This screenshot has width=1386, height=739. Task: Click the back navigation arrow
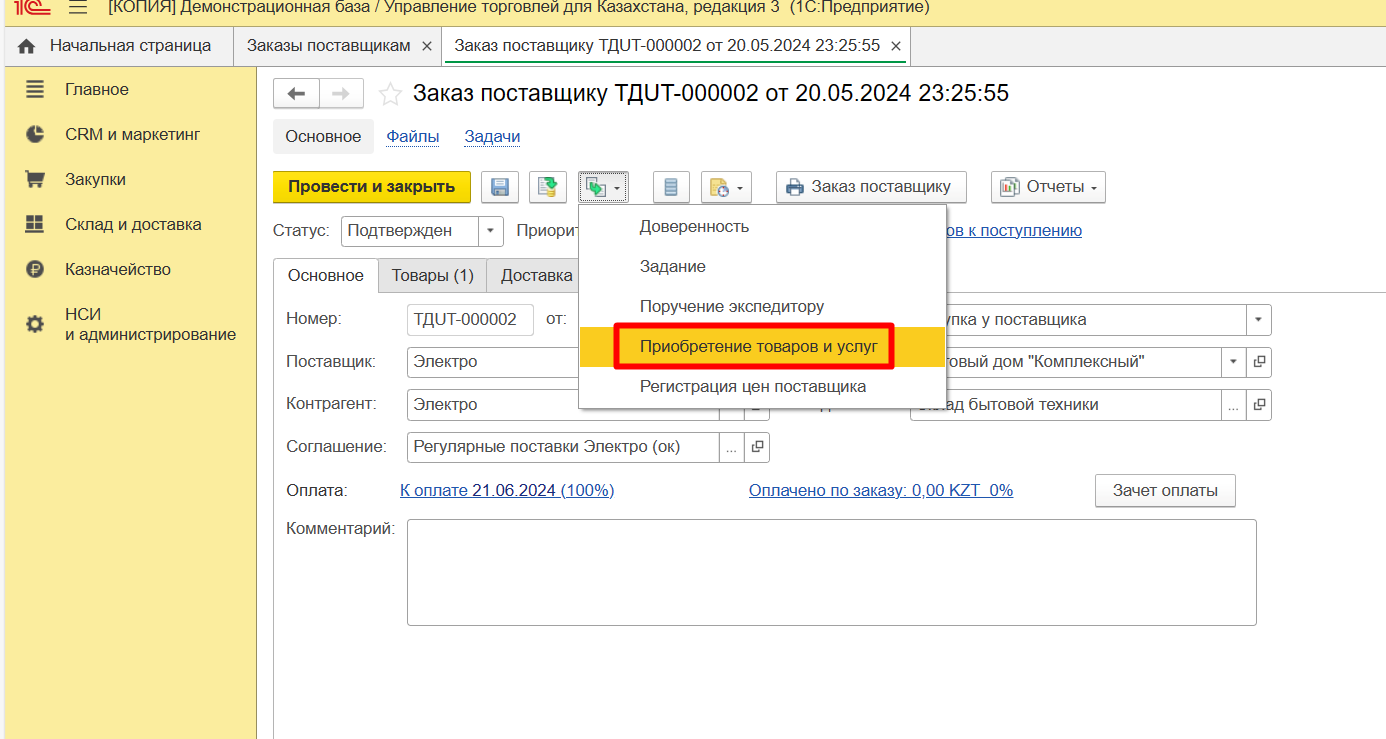(x=296, y=94)
